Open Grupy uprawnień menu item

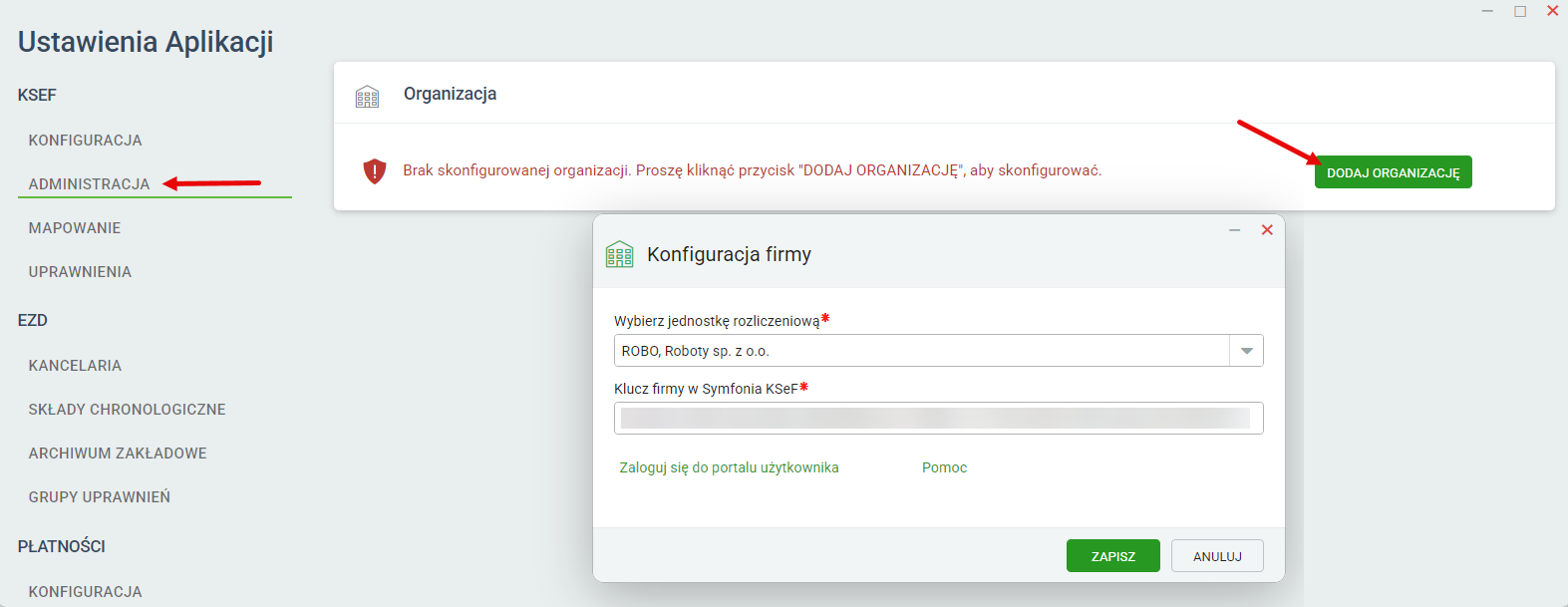coord(99,497)
